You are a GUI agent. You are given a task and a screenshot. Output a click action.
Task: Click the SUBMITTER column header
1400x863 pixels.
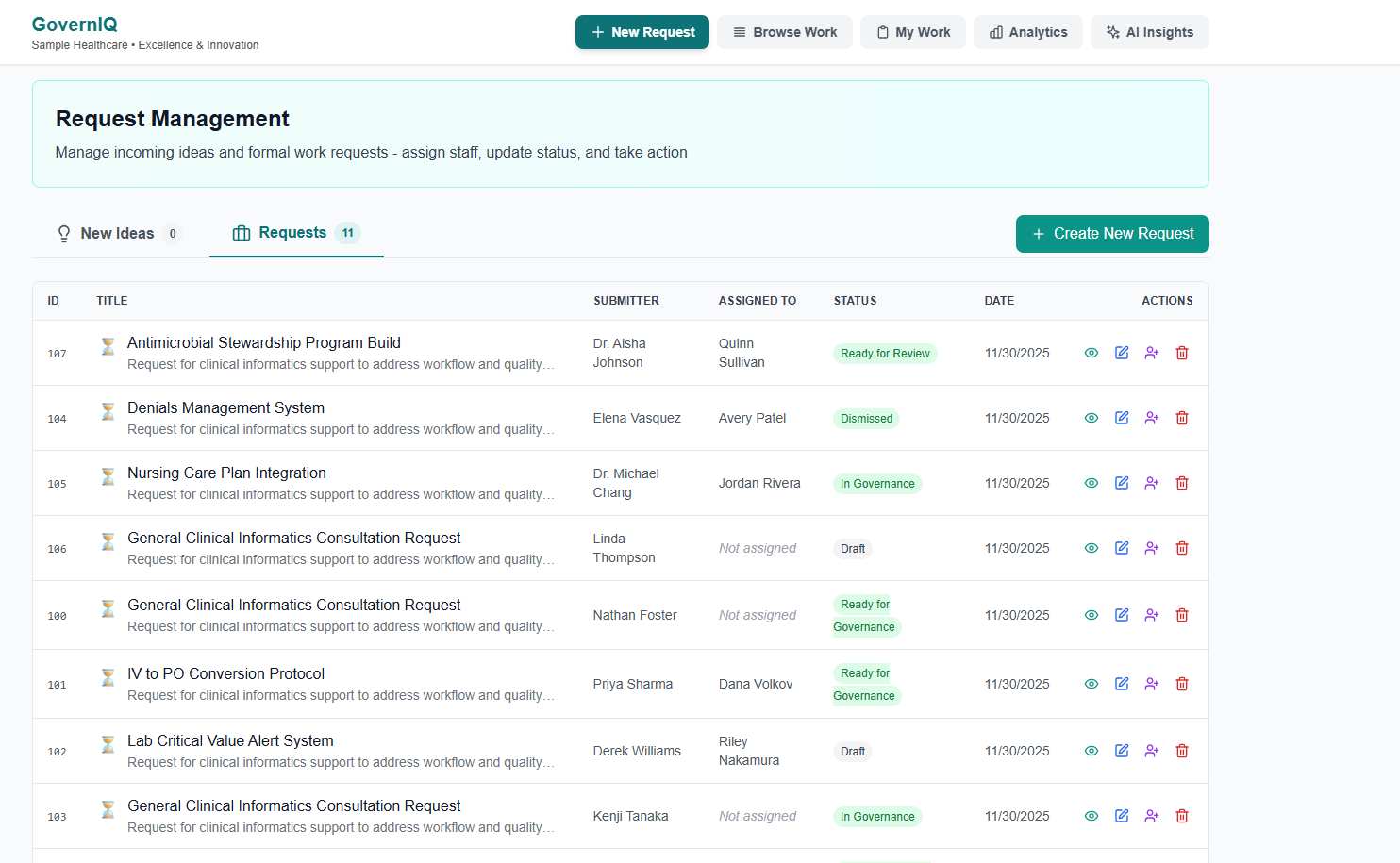pos(626,300)
